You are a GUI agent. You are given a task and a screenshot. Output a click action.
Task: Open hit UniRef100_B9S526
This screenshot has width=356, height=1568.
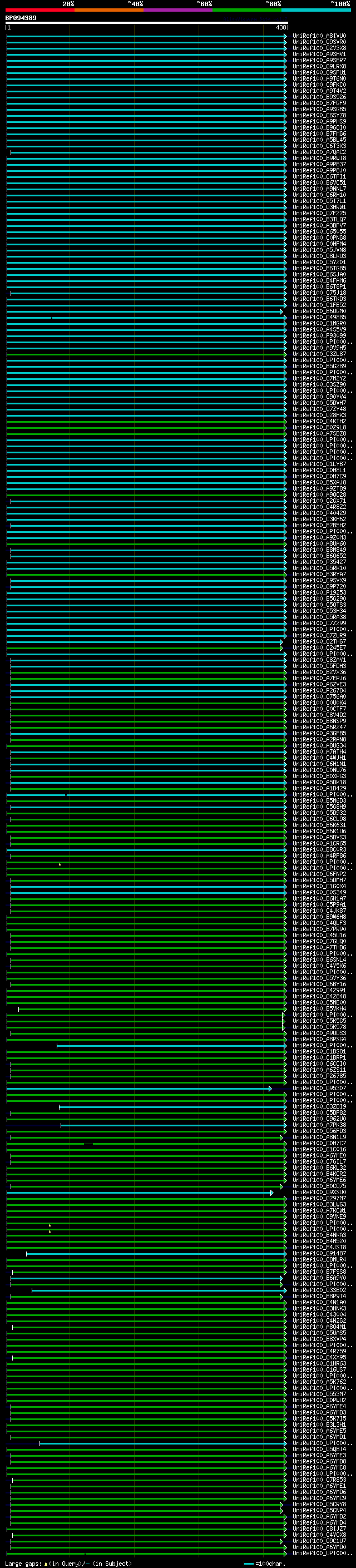click(x=319, y=97)
